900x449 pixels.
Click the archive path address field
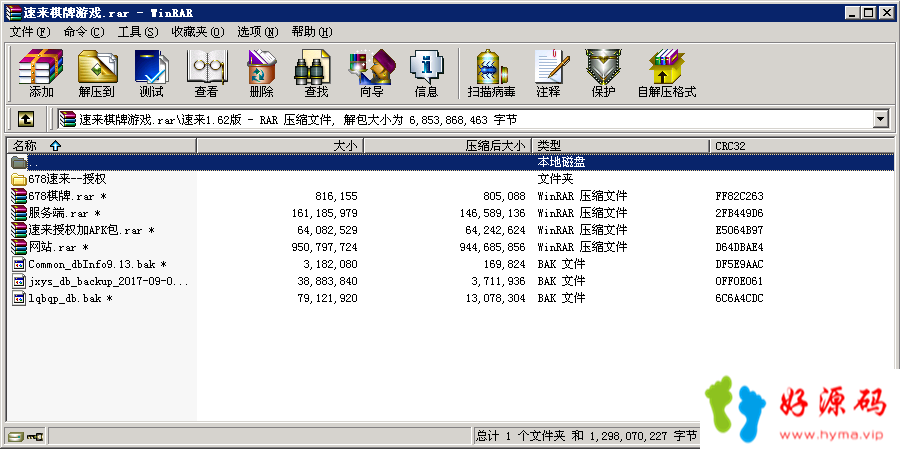pos(465,119)
